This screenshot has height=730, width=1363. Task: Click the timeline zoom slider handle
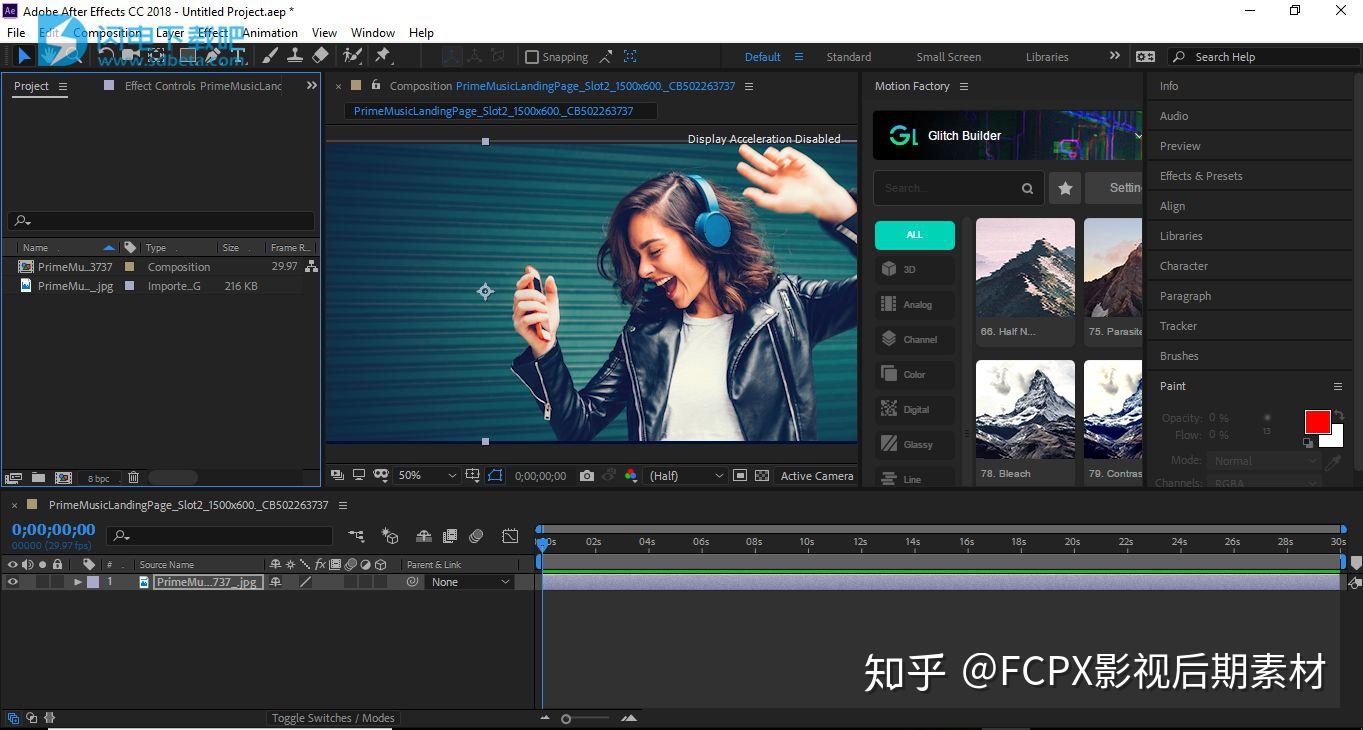(x=566, y=718)
